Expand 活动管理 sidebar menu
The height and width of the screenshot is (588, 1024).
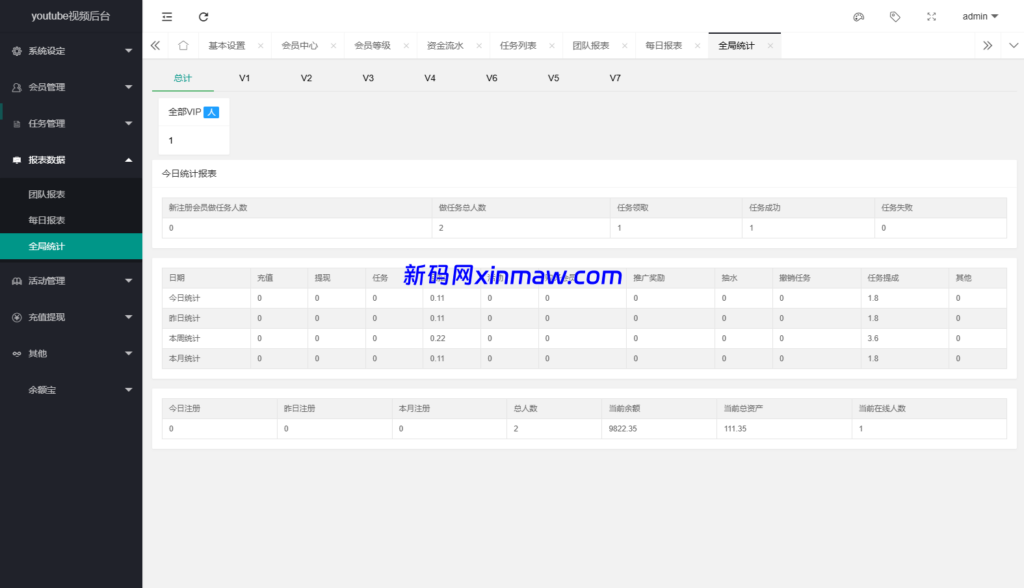(x=71, y=281)
